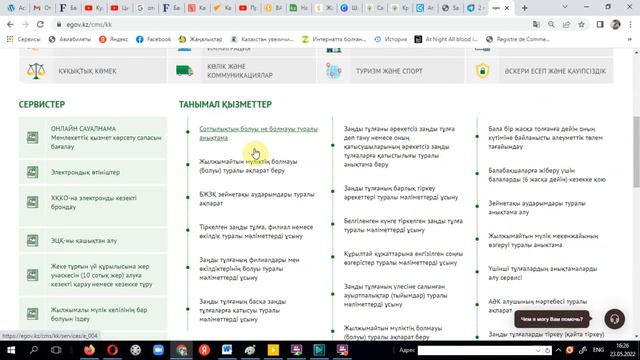Click the yellow shield security icon
Image resolution: width=640 pixels, height=360 pixels.
coord(482,71)
